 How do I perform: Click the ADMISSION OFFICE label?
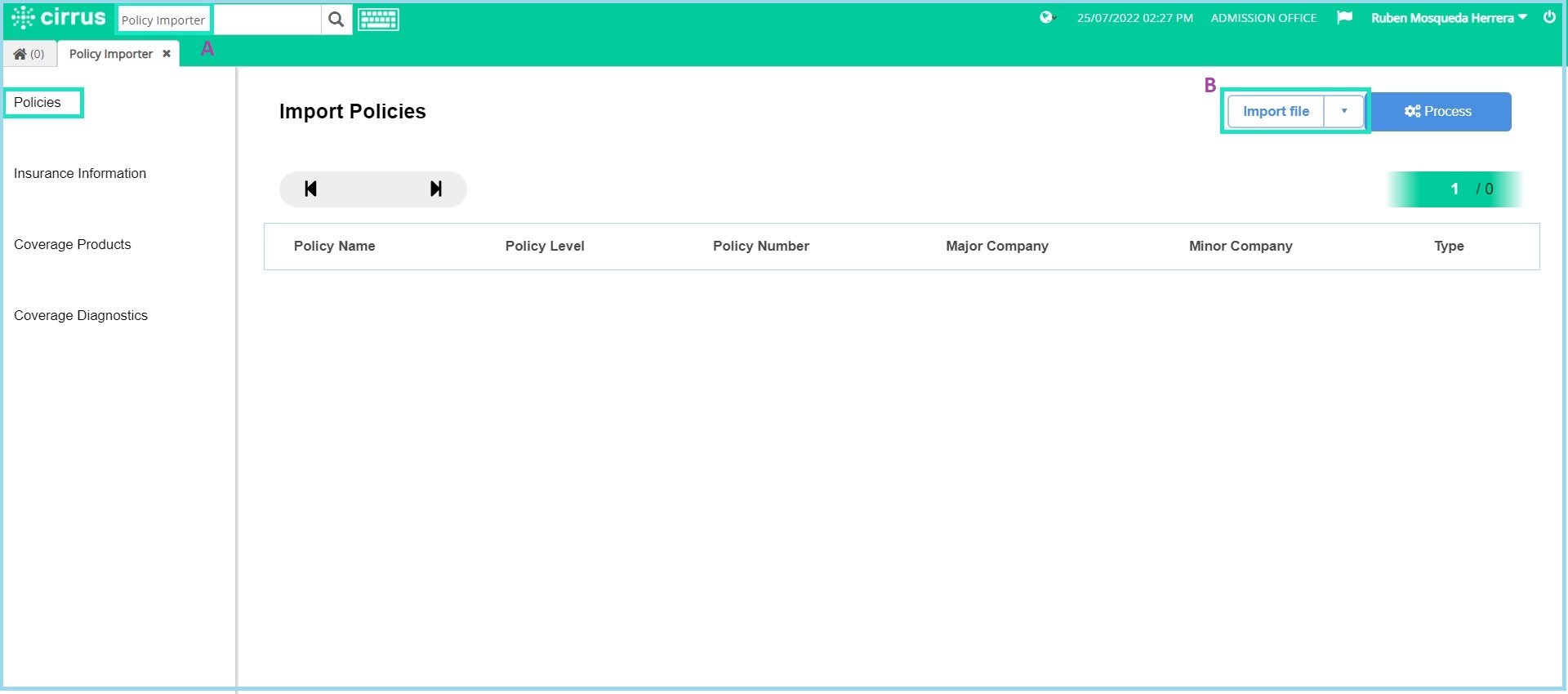(1263, 17)
